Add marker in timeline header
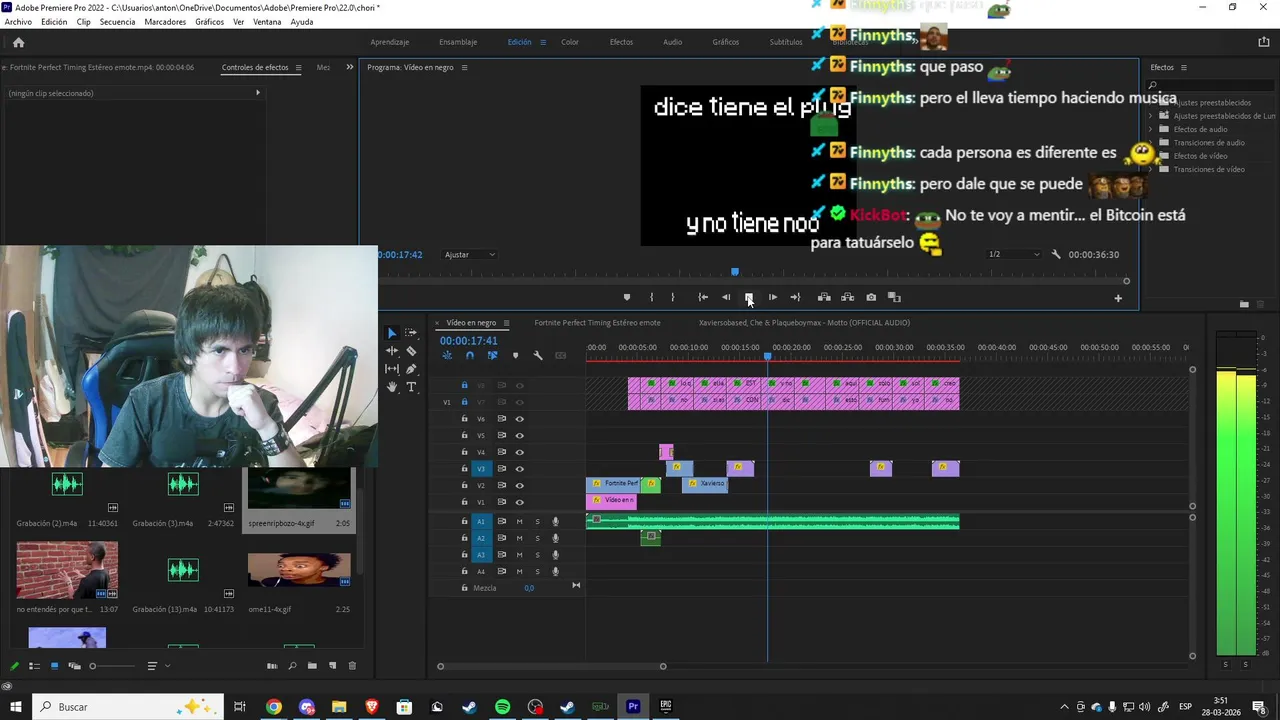This screenshot has width=1280, height=720. point(515,355)
